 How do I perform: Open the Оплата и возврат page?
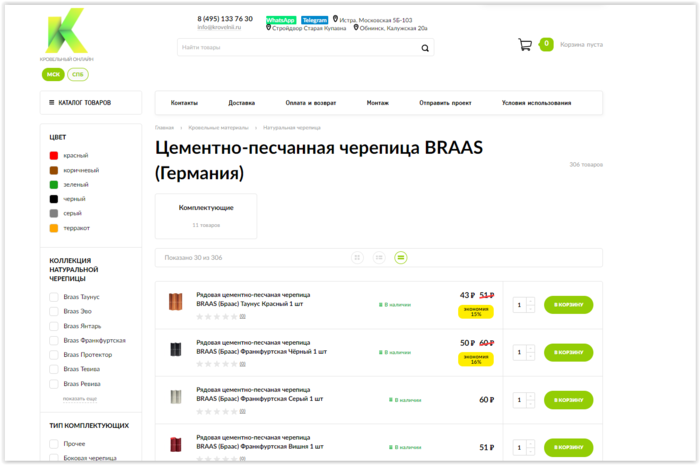(x=311, y=103)
